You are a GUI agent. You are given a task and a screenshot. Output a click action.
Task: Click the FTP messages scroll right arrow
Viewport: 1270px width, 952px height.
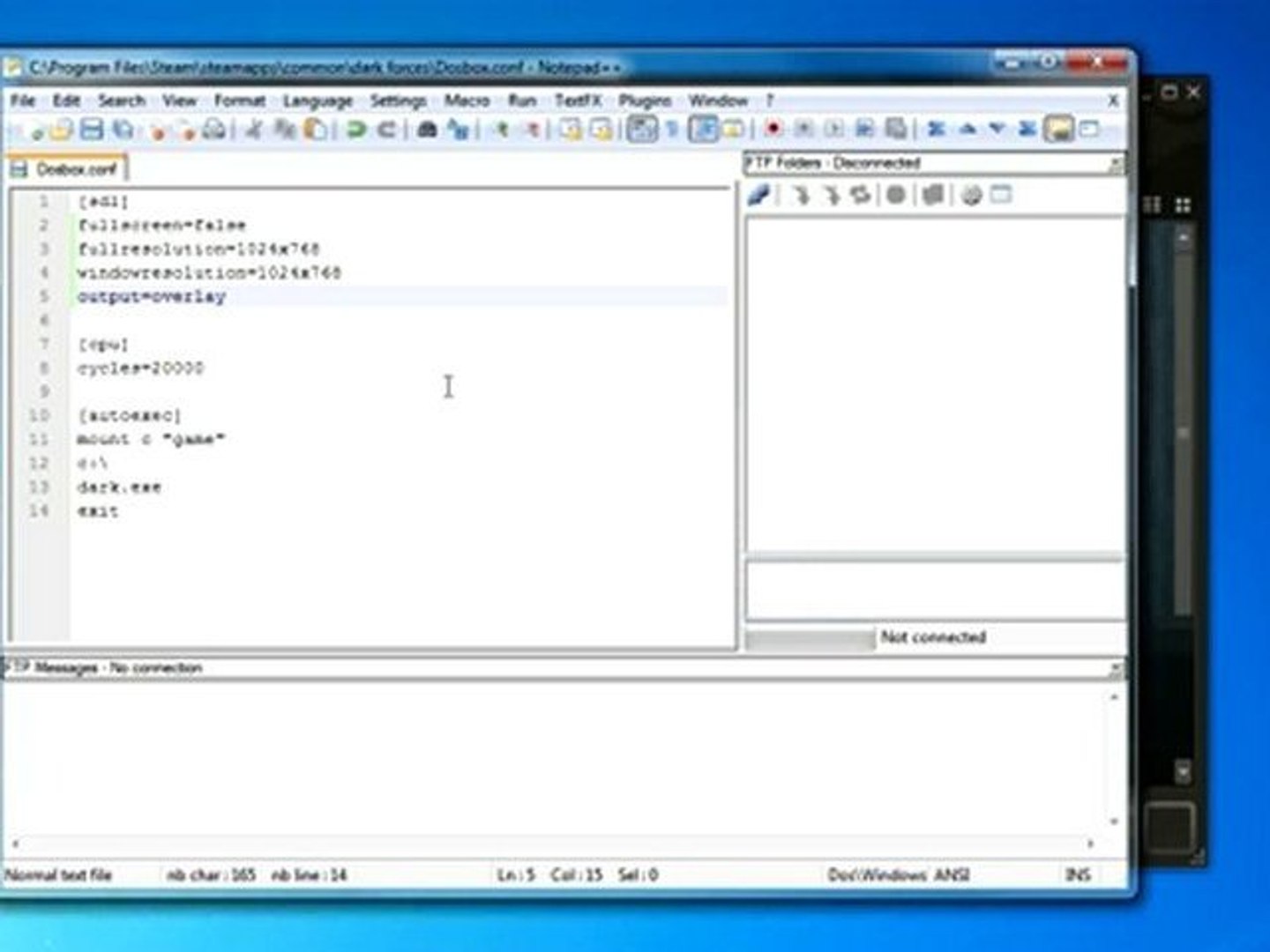[1091, 844]
